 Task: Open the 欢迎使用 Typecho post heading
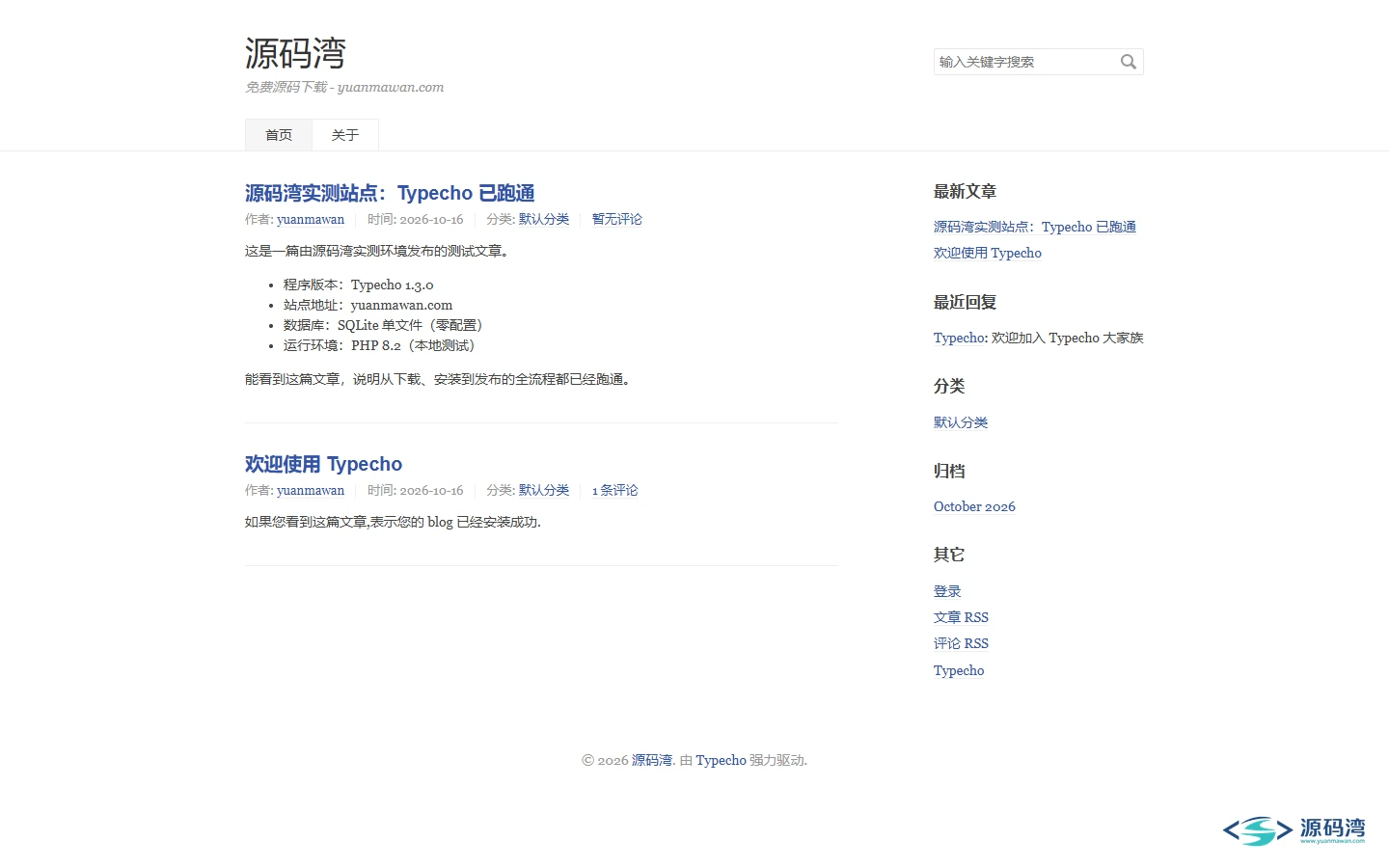click(x=323, y=464)
